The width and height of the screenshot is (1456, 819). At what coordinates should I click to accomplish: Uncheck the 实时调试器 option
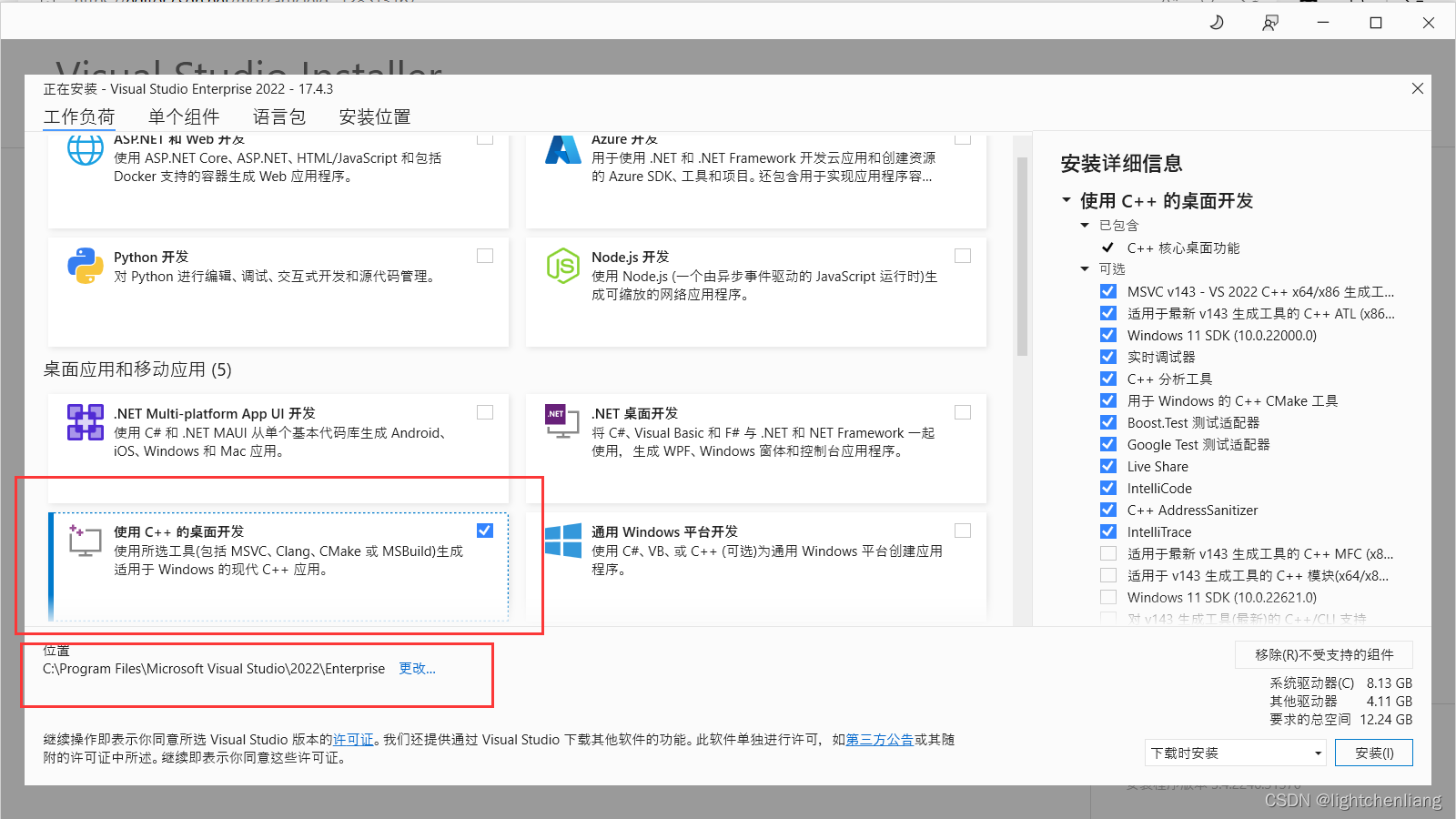click(1108, 357)
